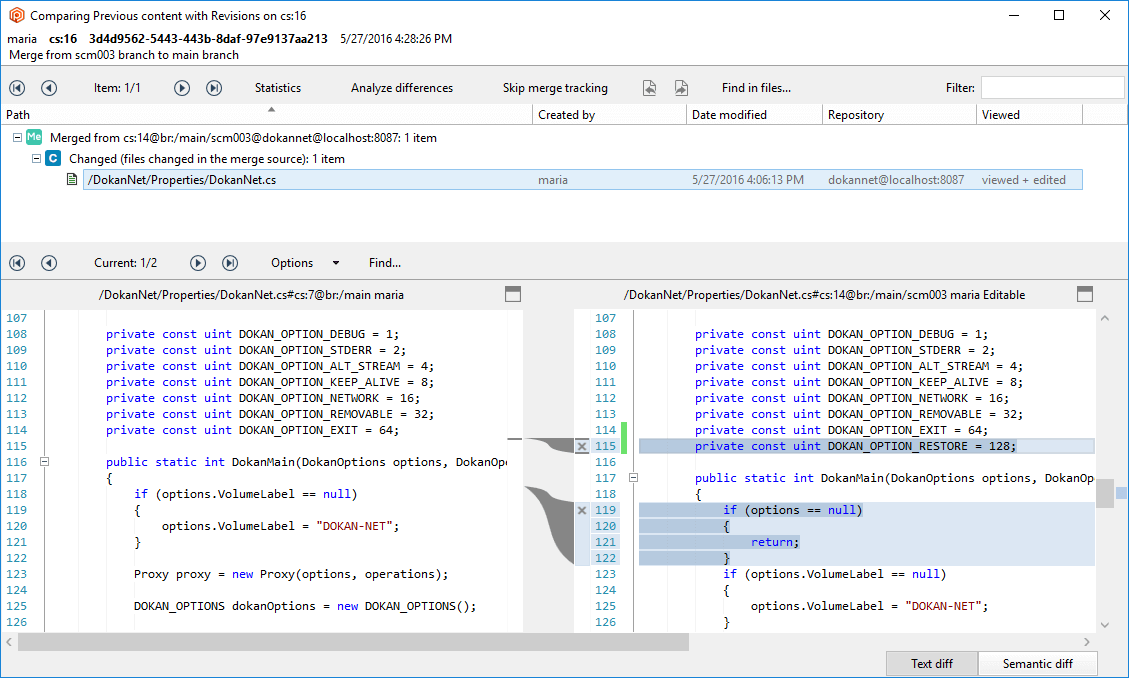Open Find... in diff toolbar
Viewport: 1129px width, 678px height.
tap(384, 263)
